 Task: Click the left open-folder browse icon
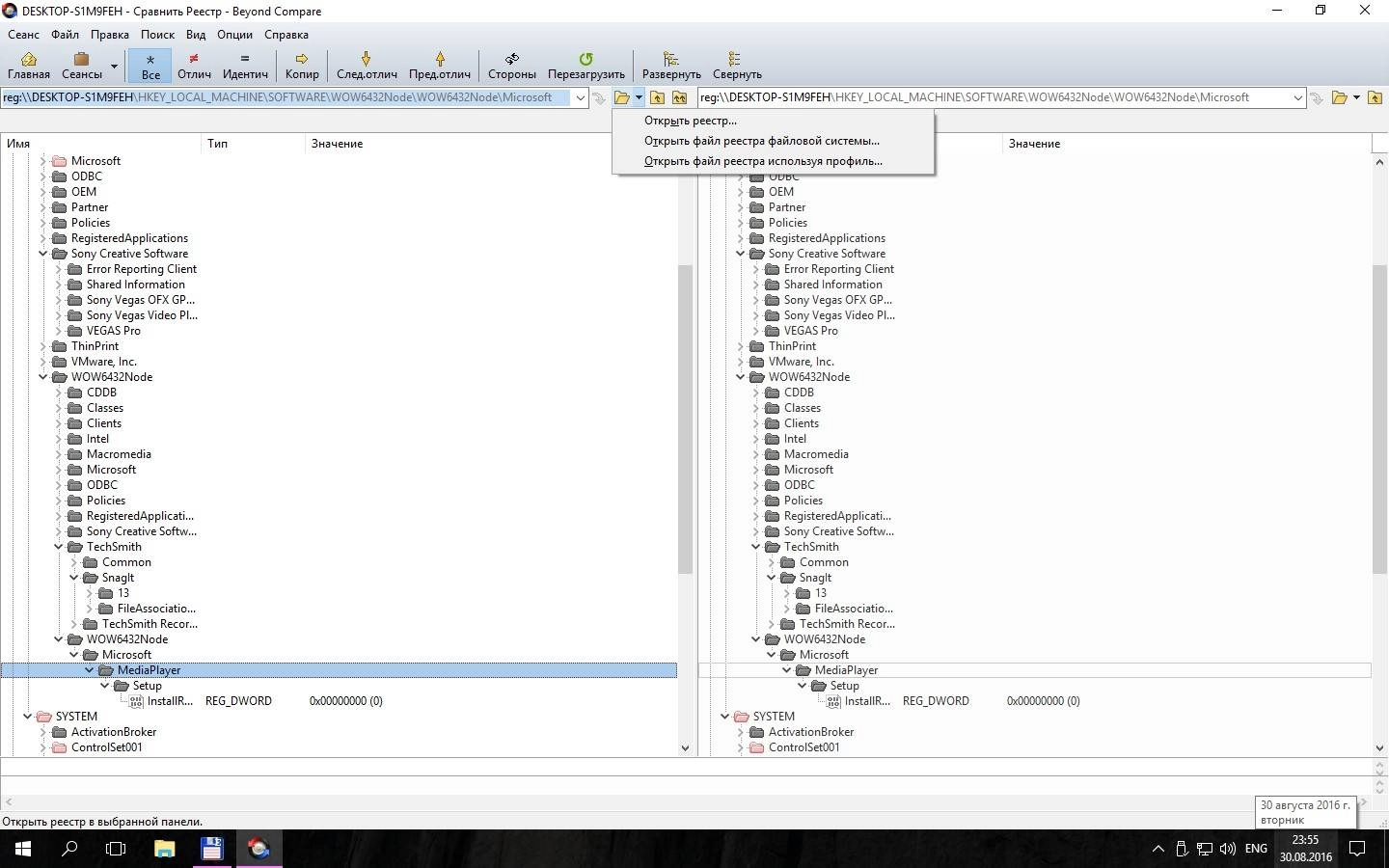tap(622, 97)
